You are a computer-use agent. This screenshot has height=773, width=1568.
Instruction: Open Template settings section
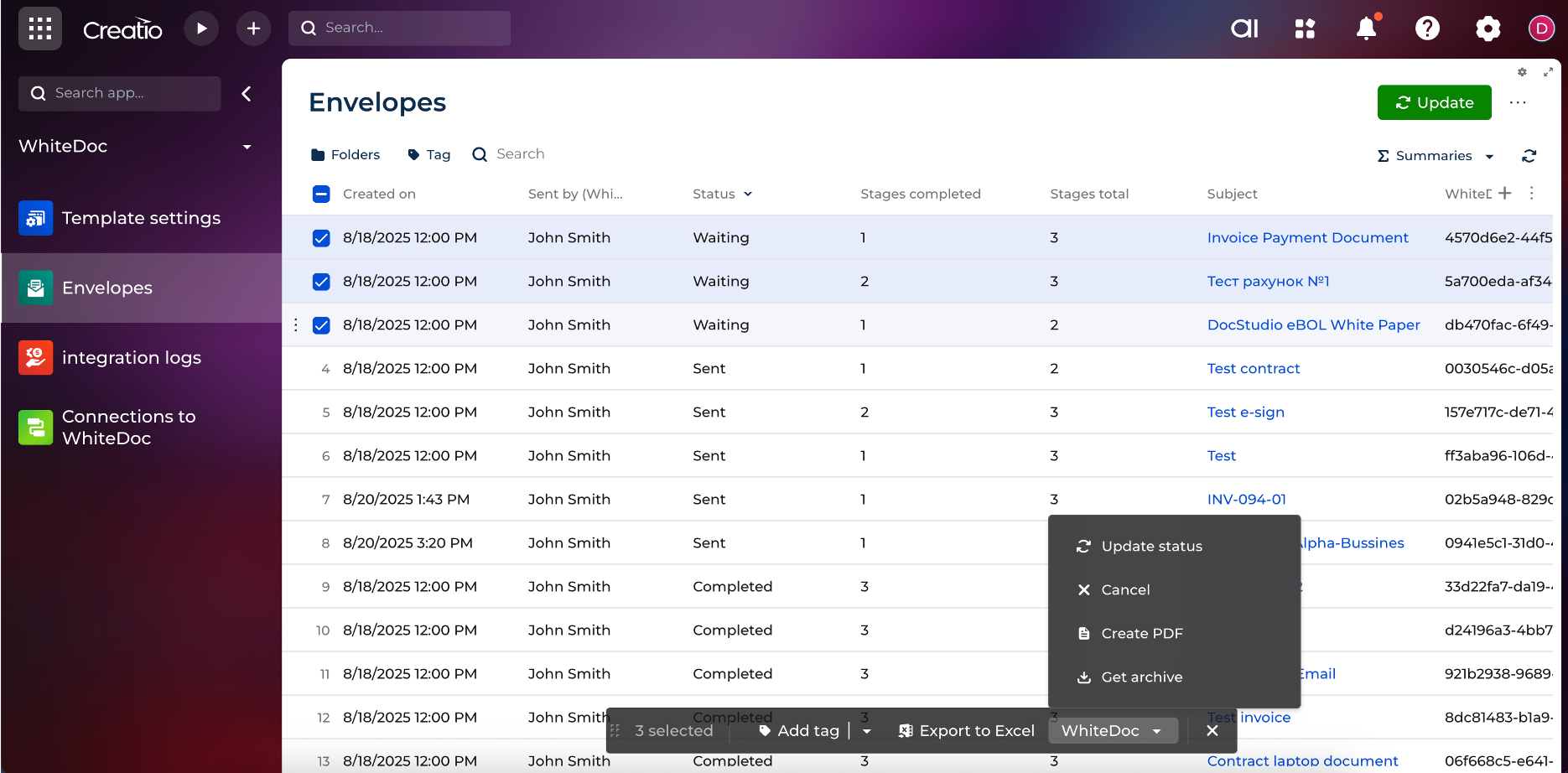point(141,218)
